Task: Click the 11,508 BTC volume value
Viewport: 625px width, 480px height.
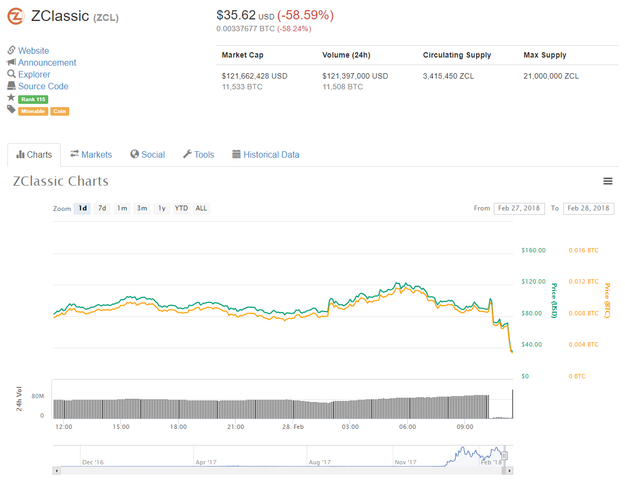Action: (x=342, y=87)
